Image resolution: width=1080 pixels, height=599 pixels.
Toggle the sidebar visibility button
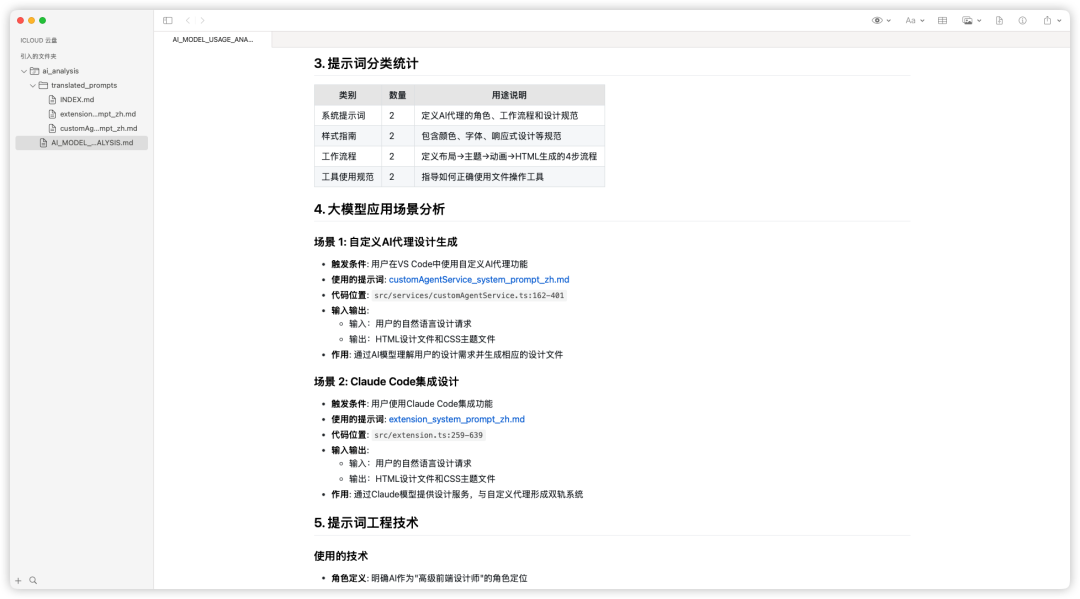coord(167,20)
